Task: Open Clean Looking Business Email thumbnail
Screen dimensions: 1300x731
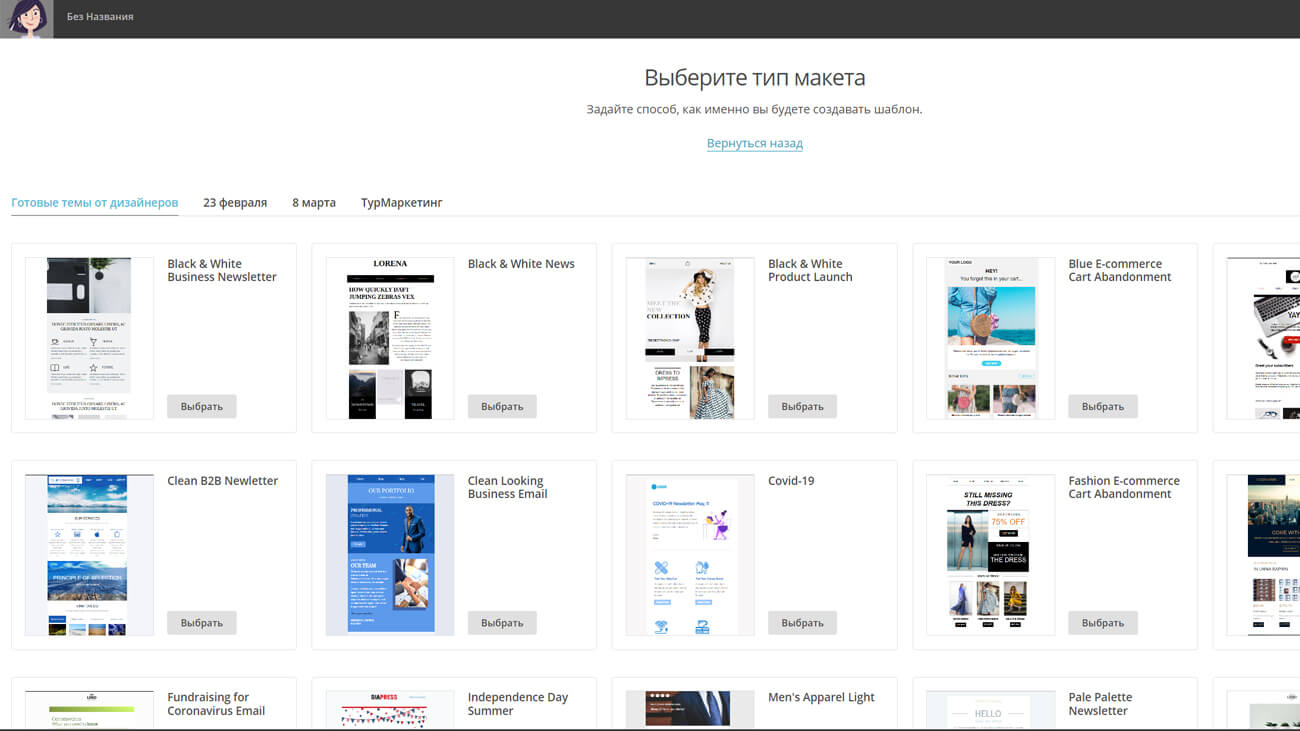Action: pos(390,555)
